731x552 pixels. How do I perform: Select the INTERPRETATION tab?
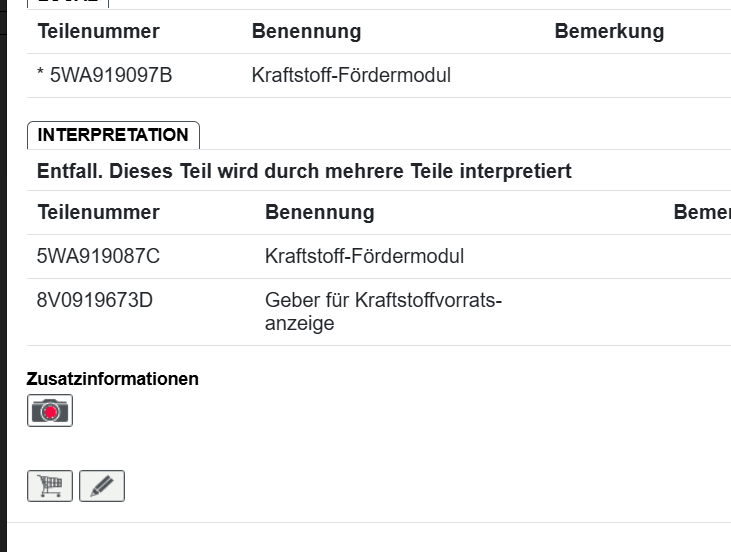[113, 135]
